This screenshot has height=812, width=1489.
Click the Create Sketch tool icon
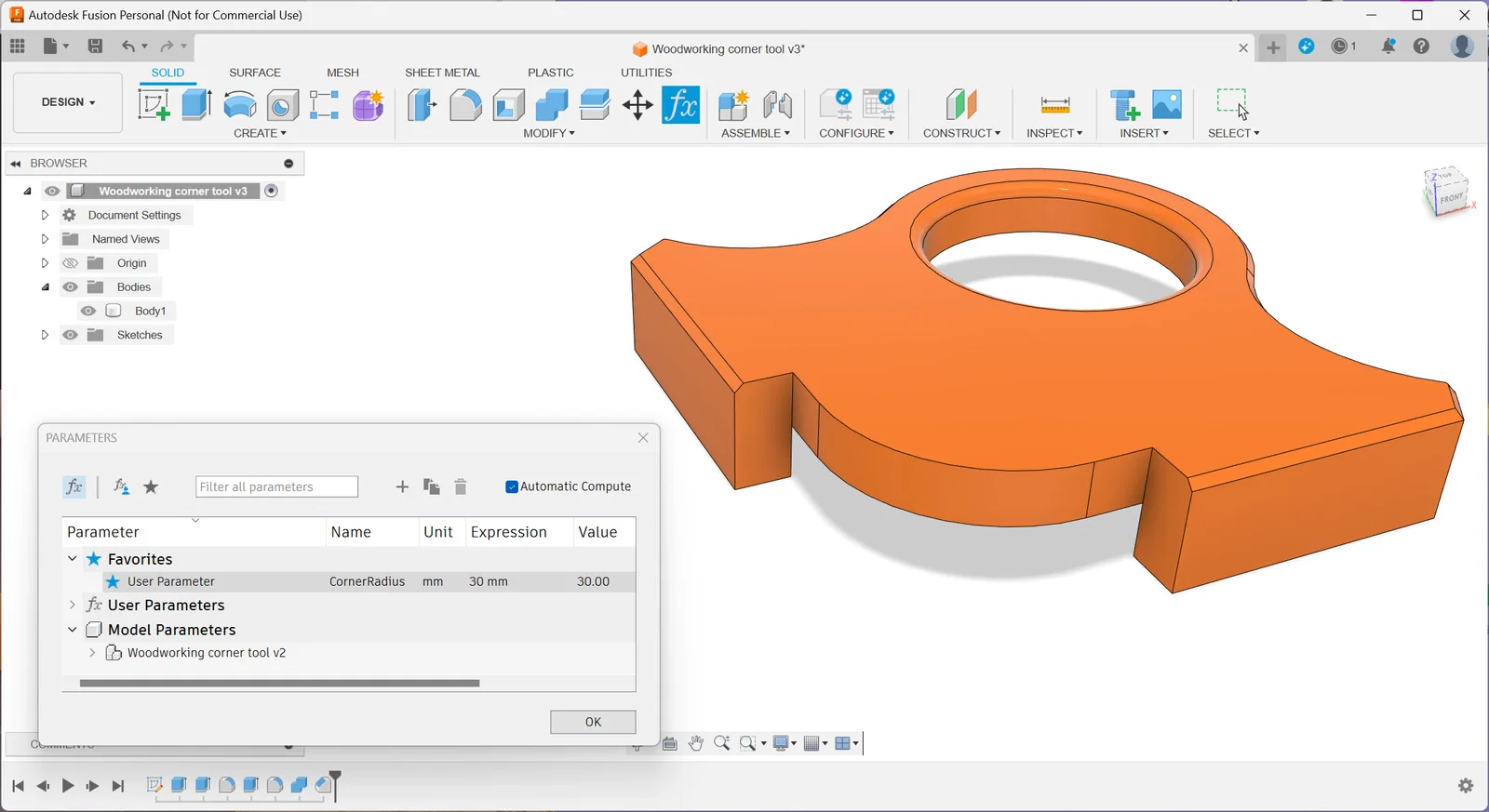click(x=154, y=104)
